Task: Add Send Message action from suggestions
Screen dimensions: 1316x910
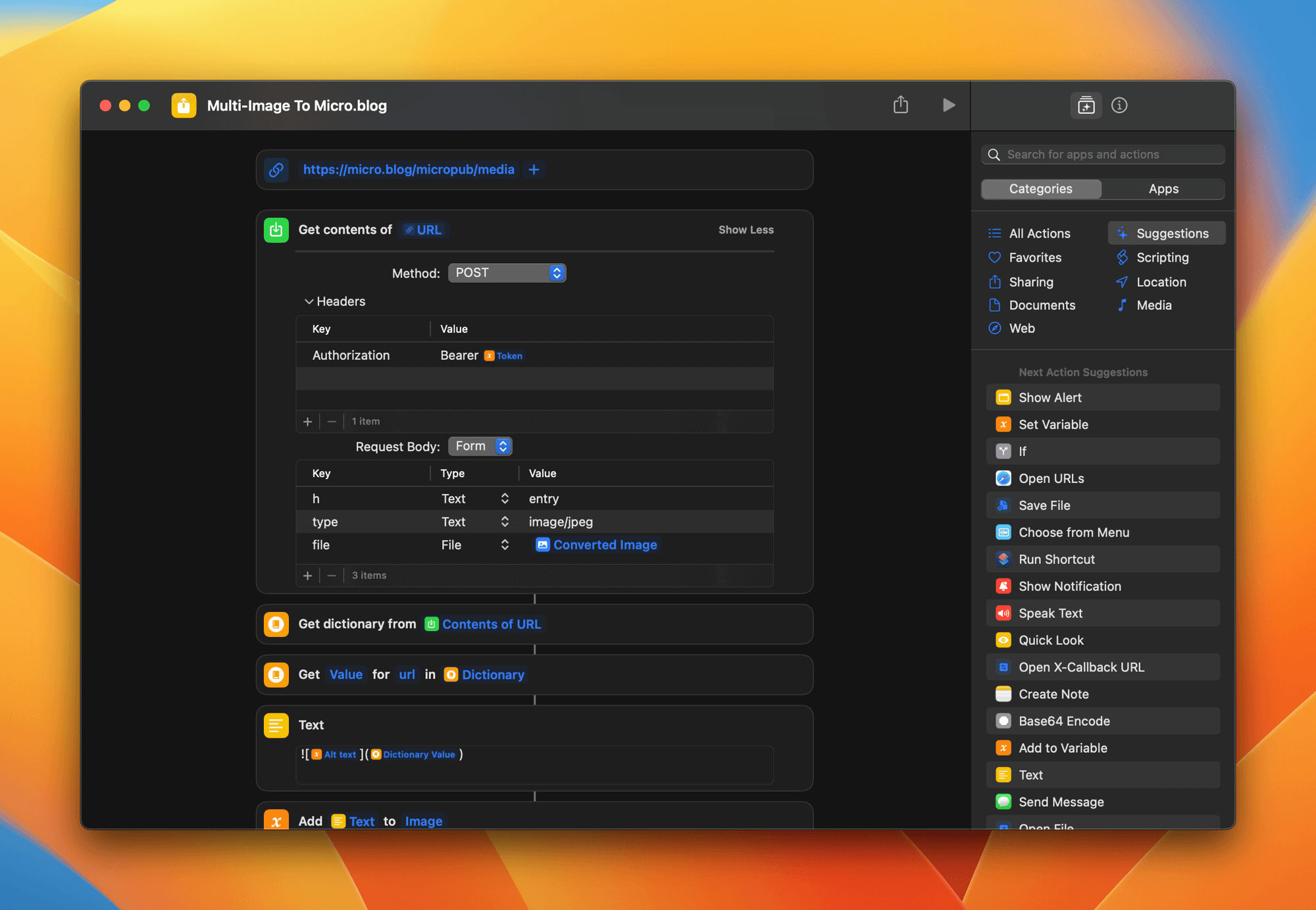Action: tap(1103, 802)
